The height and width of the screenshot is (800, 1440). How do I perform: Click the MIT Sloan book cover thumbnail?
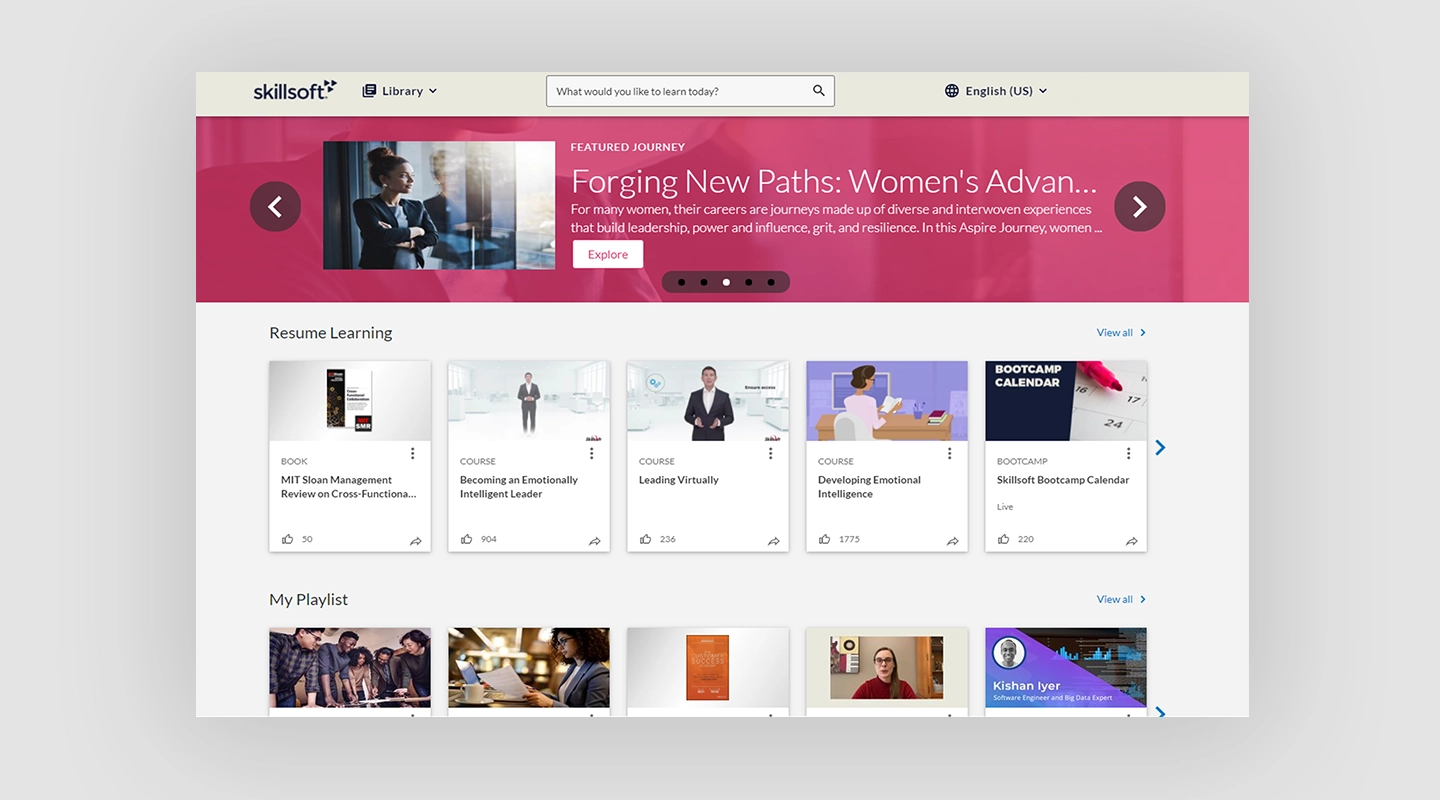(350, 401)
